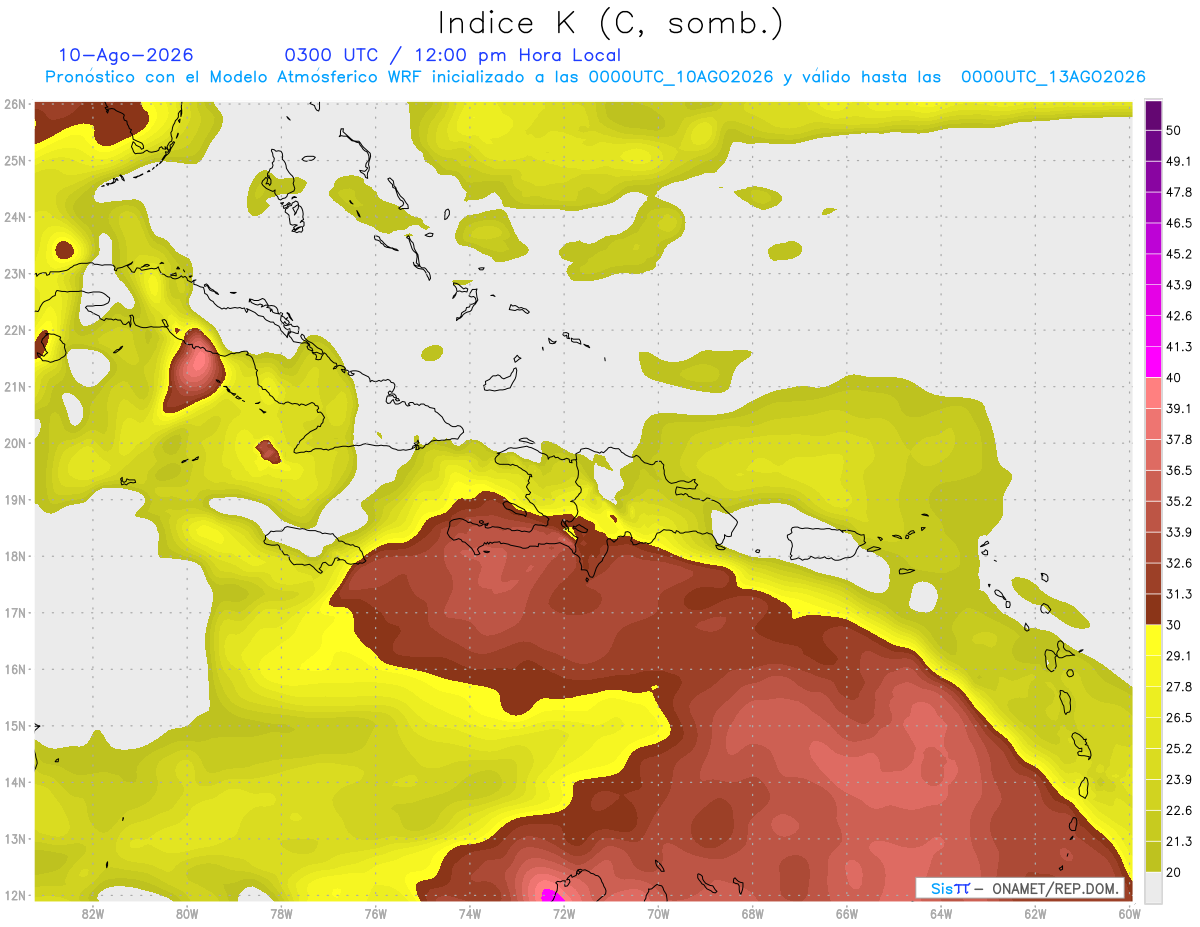Click the longitude label '78W'
The height and width of the screenshot is (927, 1200).
click(x=281, y=913)
